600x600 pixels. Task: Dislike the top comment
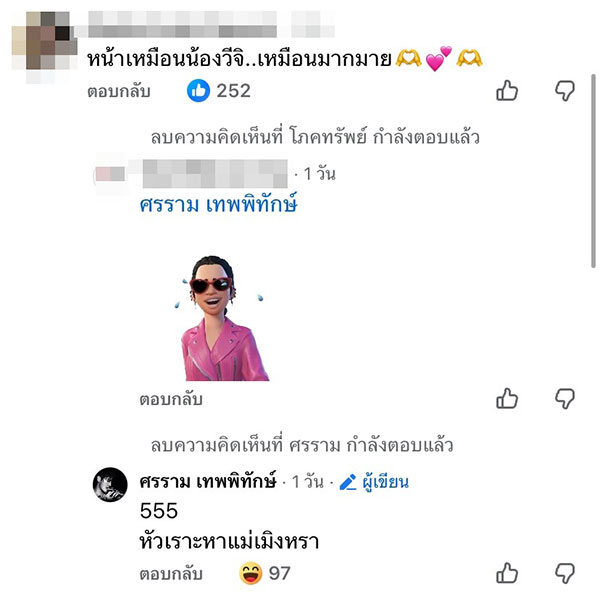coord(564,92)
